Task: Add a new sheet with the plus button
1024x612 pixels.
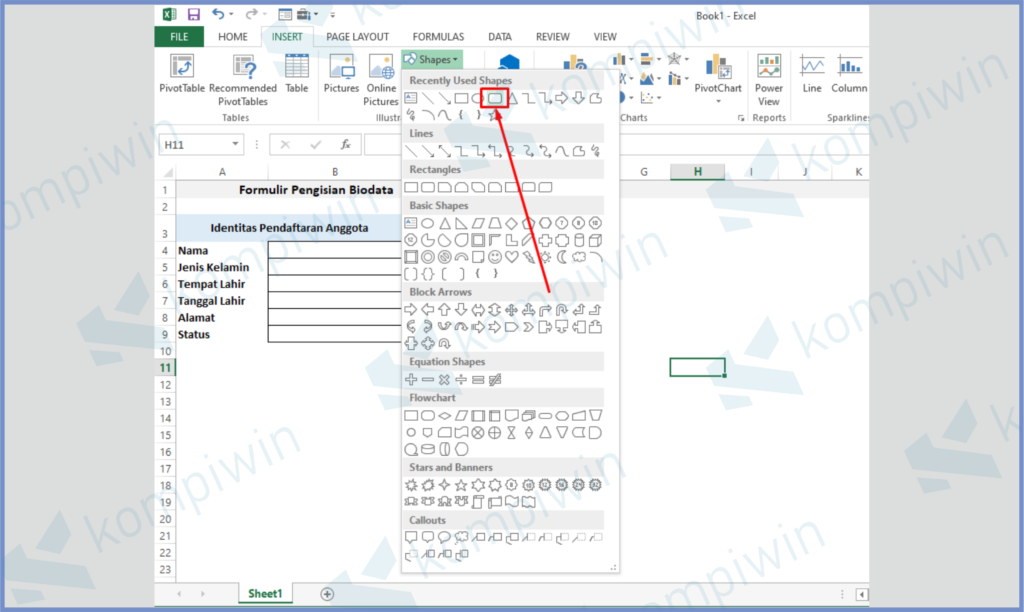Action: pos(327,594)
